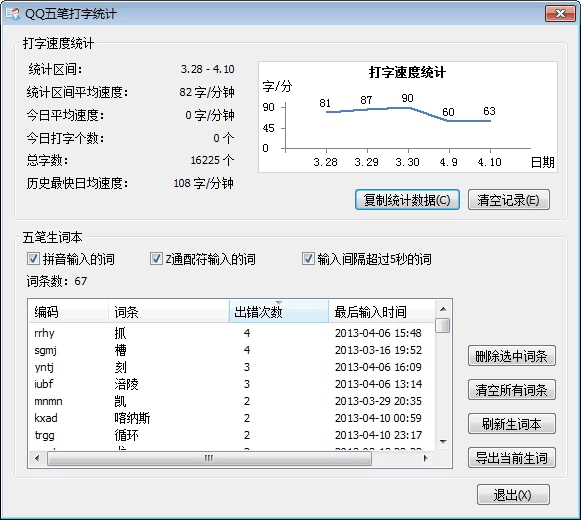Click the time 2013-03-16 19:52
Screen dimensions: 581x520
(x=378, y=350)
